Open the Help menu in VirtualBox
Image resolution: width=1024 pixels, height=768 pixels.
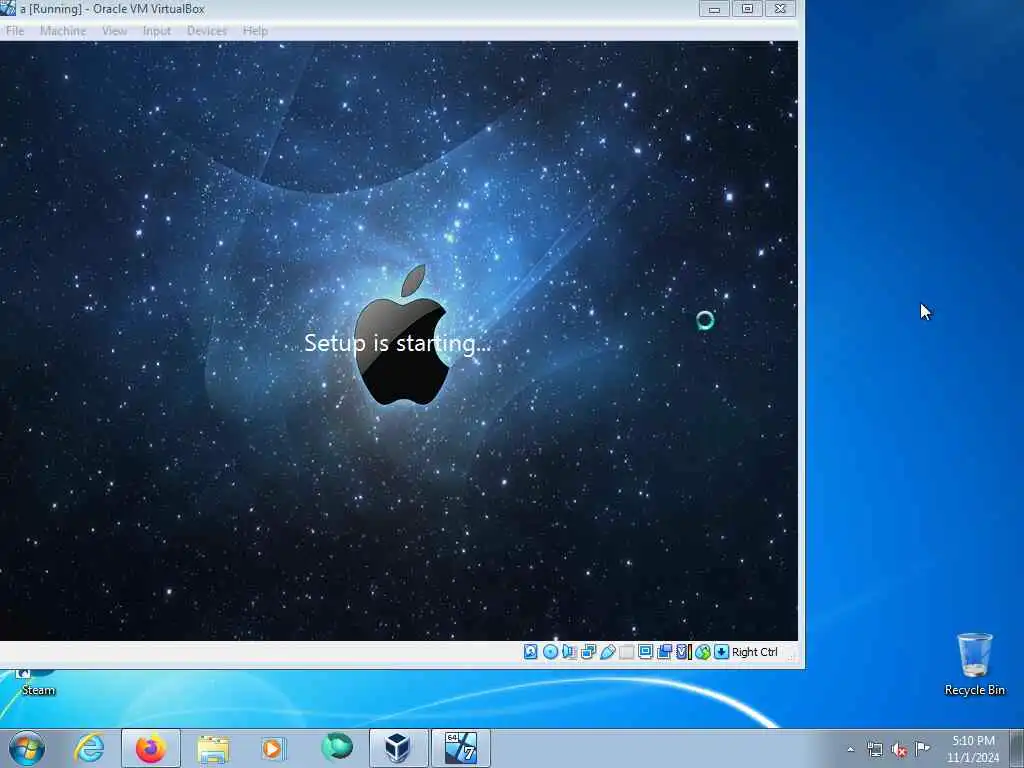[255, 31]
